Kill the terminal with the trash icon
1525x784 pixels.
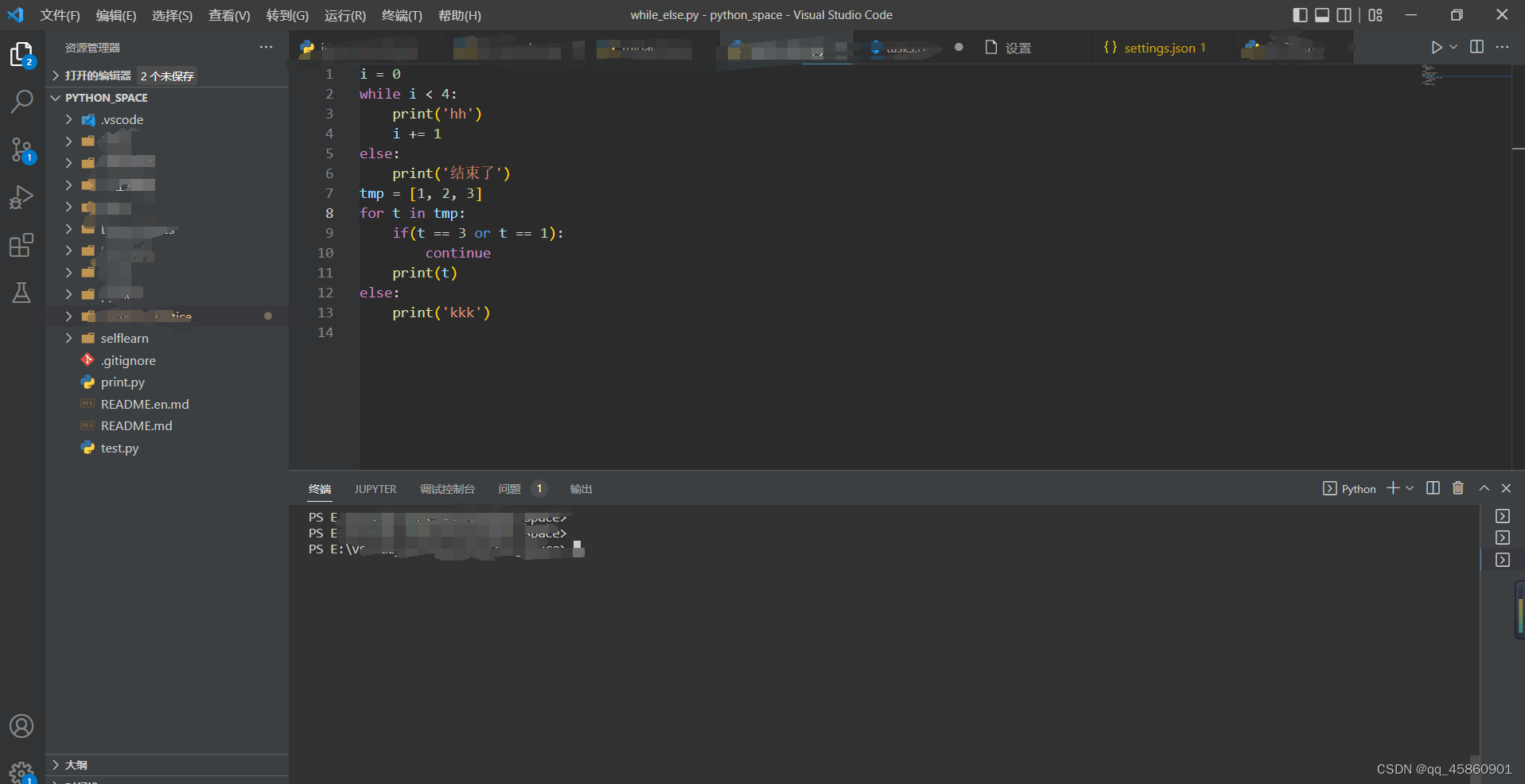tap(1457, 488)
